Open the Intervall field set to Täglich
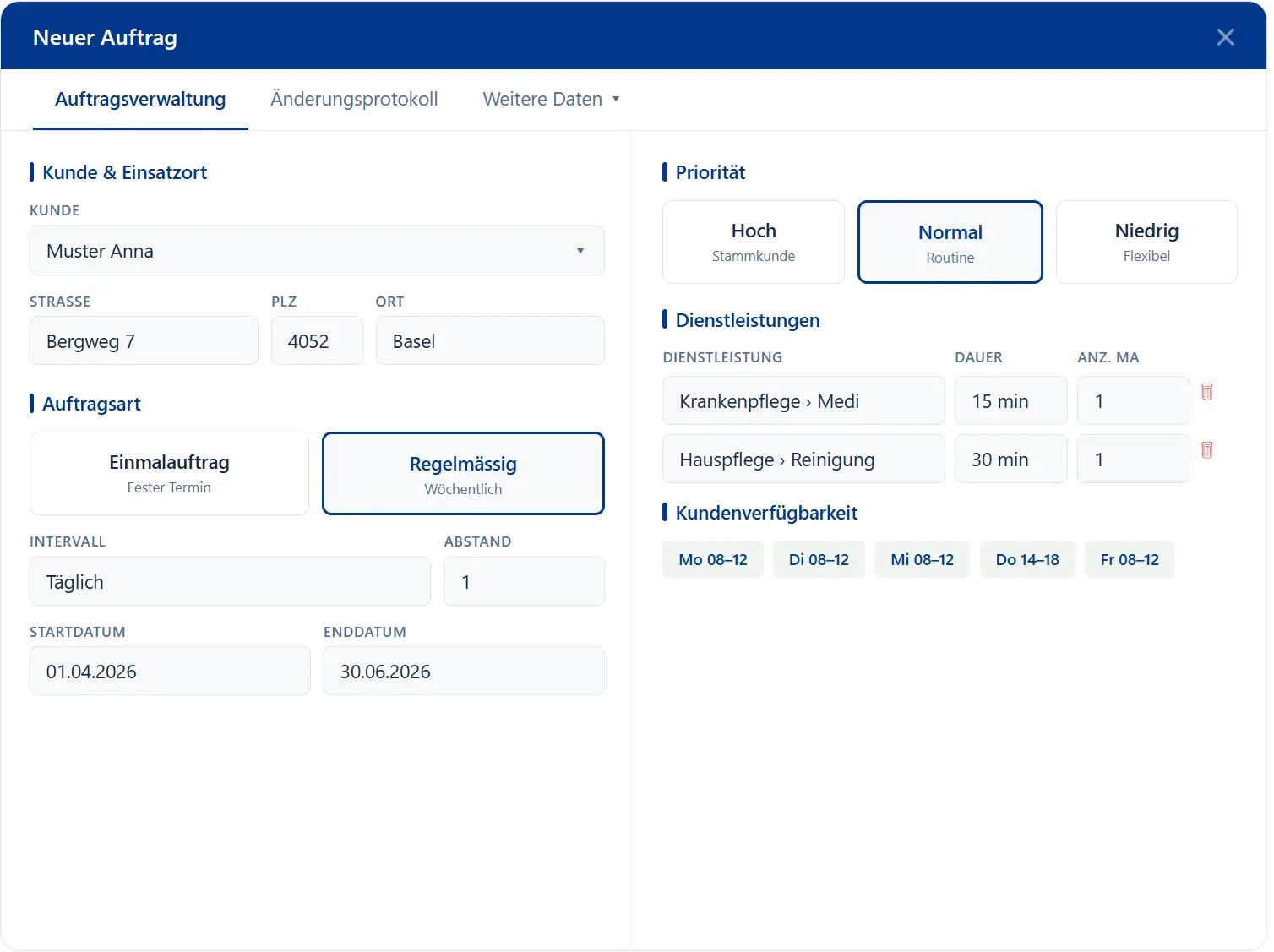 [230, 582]
